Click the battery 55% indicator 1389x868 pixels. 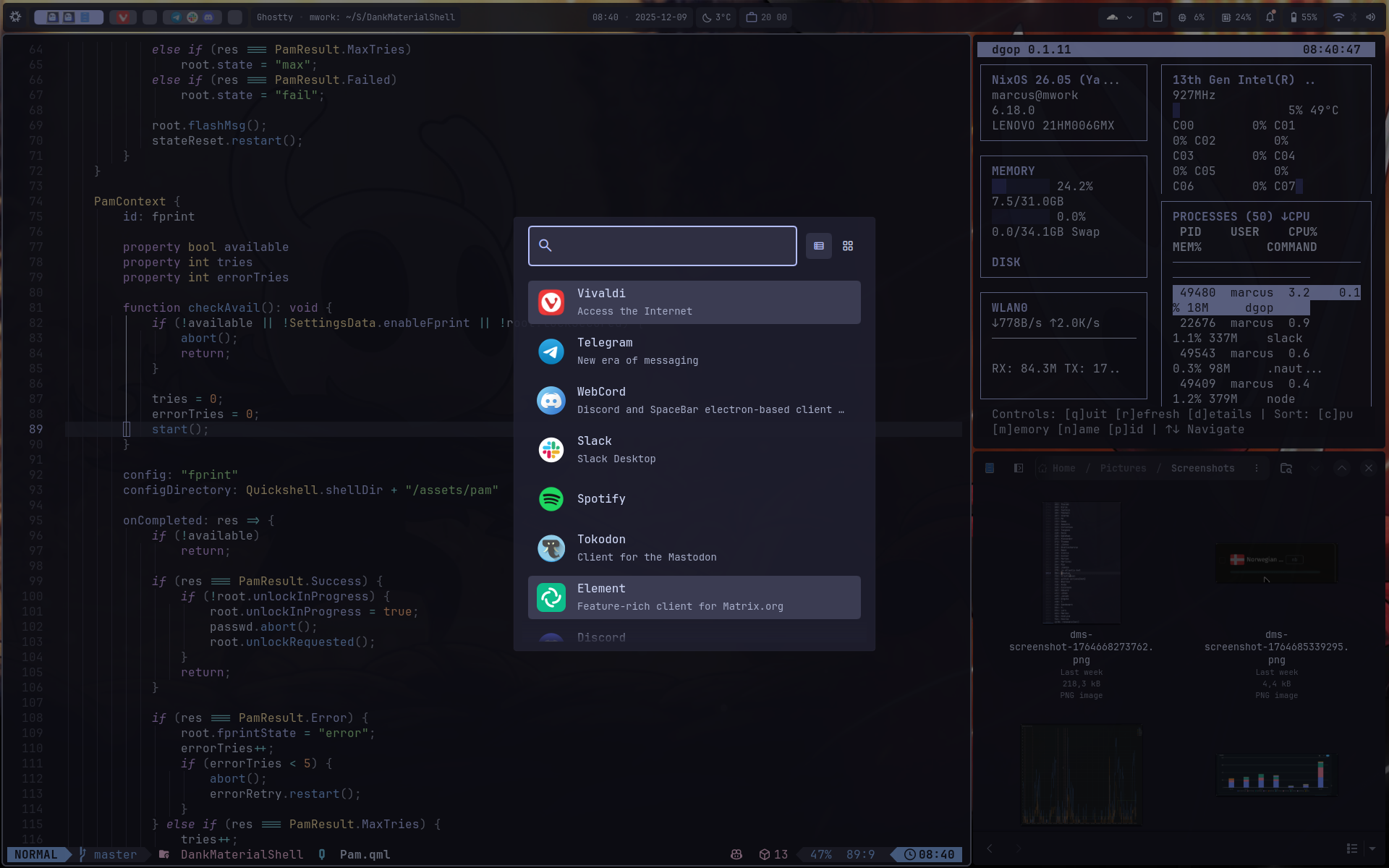pyautogui.click(x=1304, y=17)
